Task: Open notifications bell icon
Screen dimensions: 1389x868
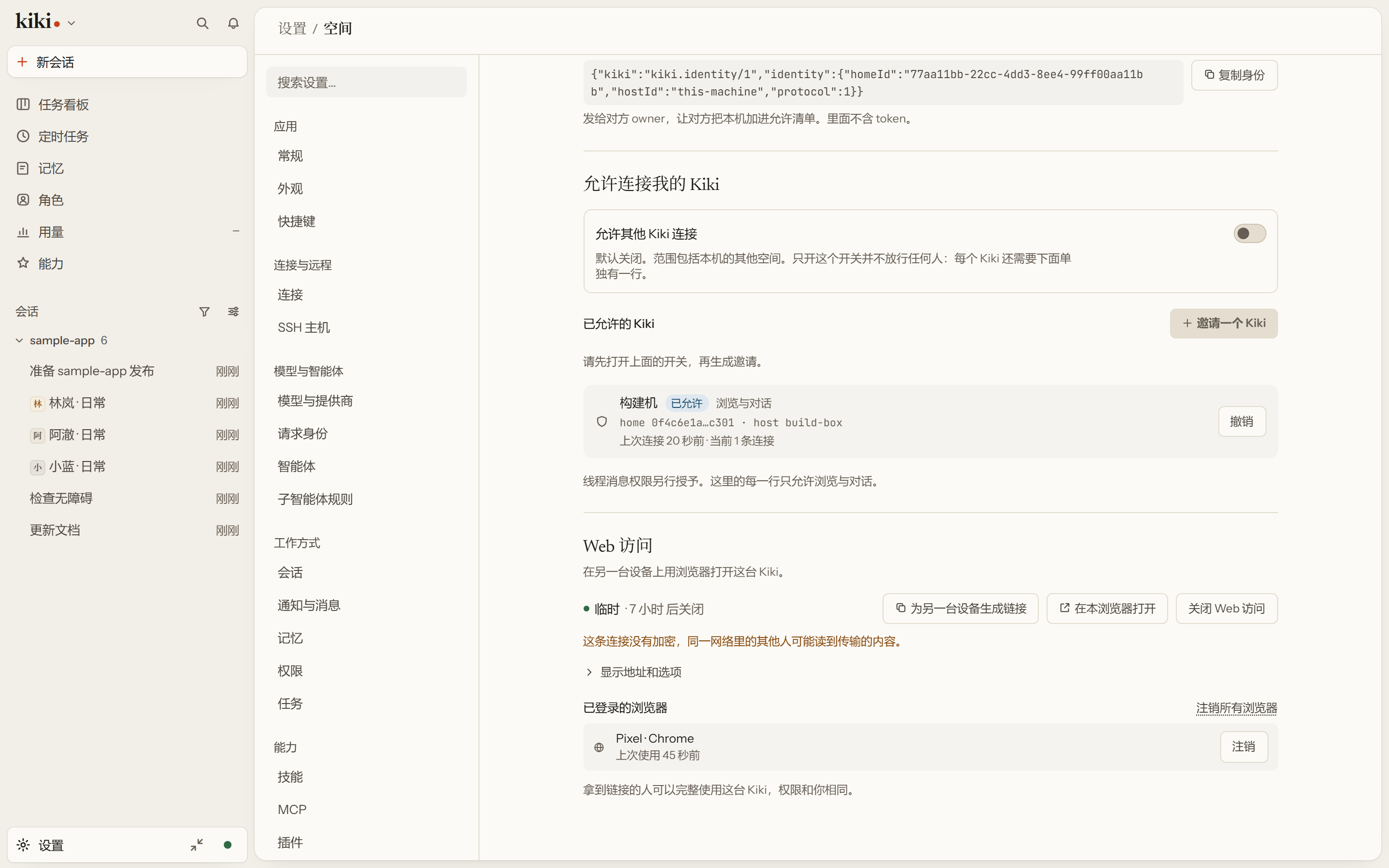Action: coord(233,23)
